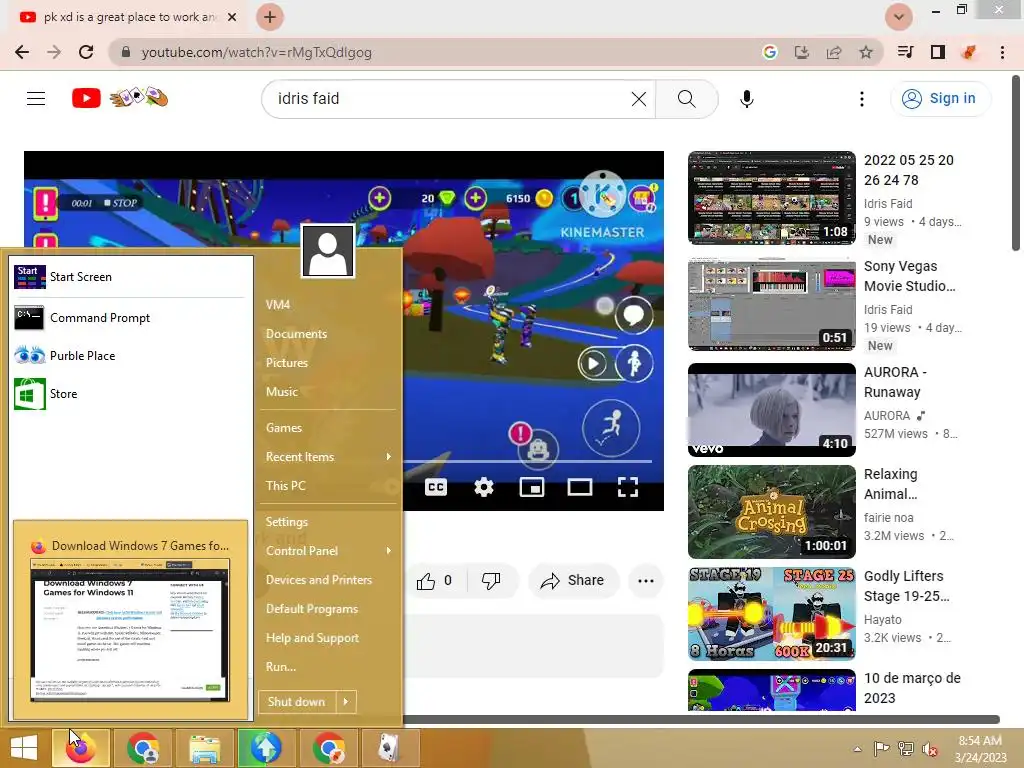Viewport: 1024px width, 768px height.
Task: Toggle the Chrome side panel
Action: (938, 52)
